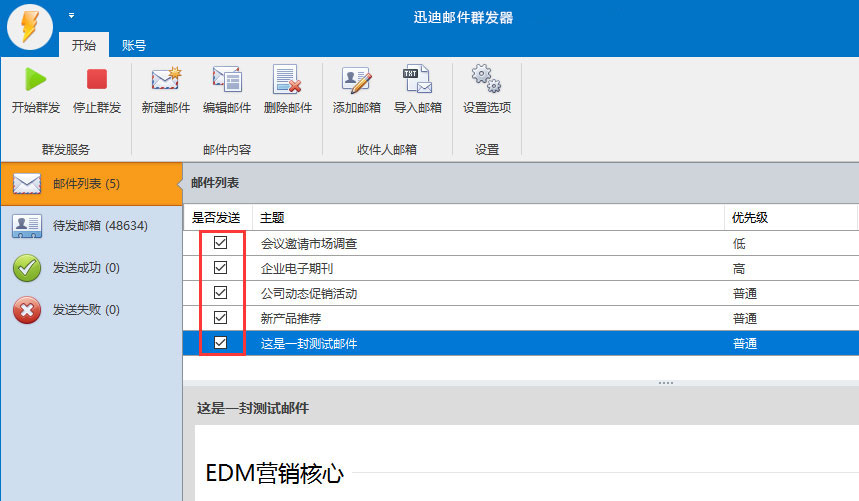Select the 新产品推荐 email subject
This screenshot has width=859, height=501.
(x=291, y=319)
